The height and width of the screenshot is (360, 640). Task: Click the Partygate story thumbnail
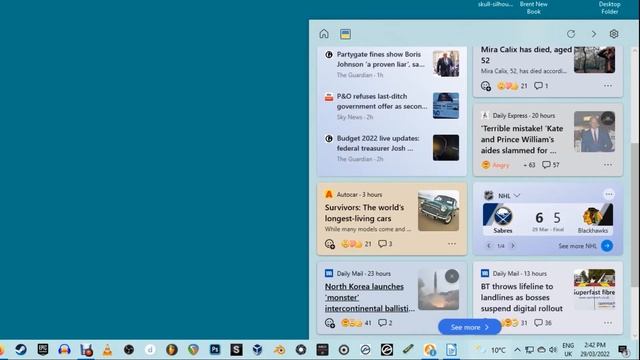(446, 64)
